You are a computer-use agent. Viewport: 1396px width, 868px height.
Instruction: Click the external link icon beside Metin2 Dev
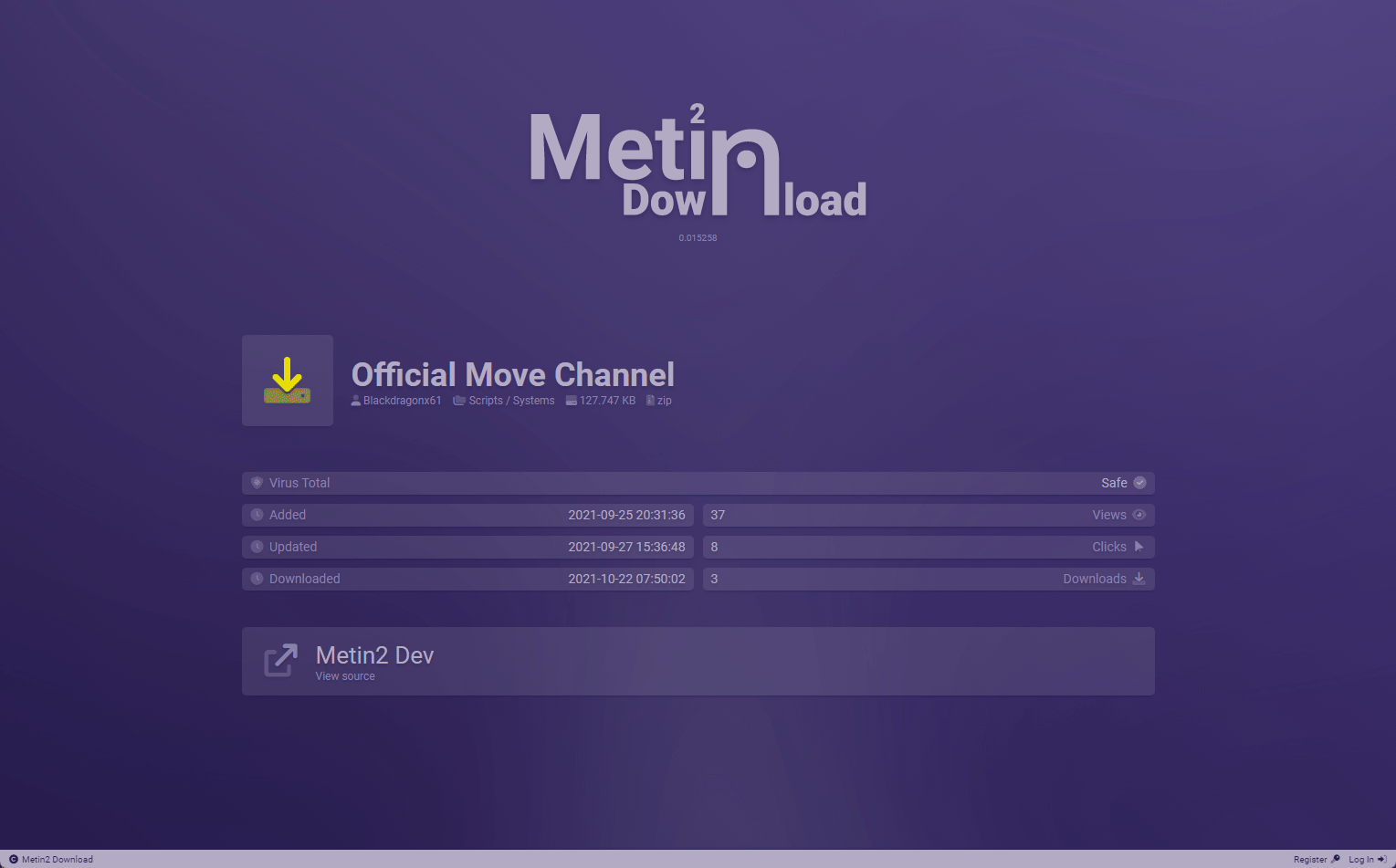280,661
